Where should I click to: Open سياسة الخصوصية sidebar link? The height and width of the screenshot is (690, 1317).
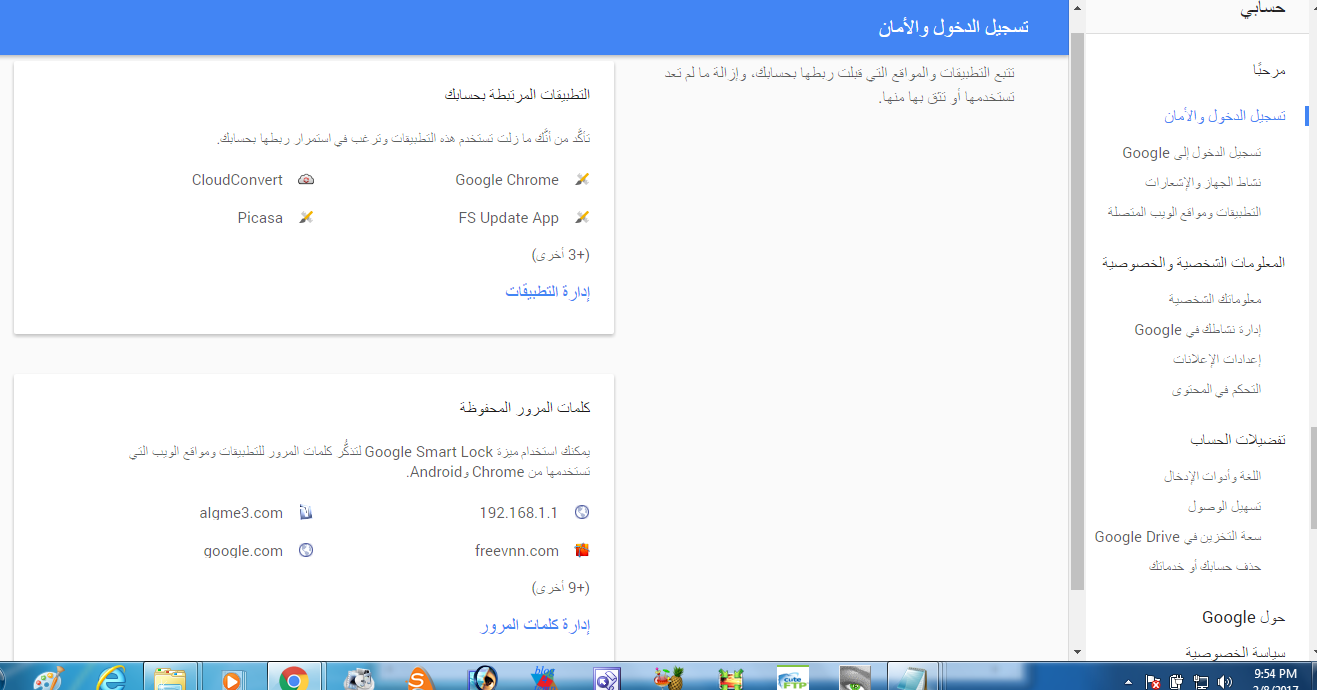coord(1236,652)
